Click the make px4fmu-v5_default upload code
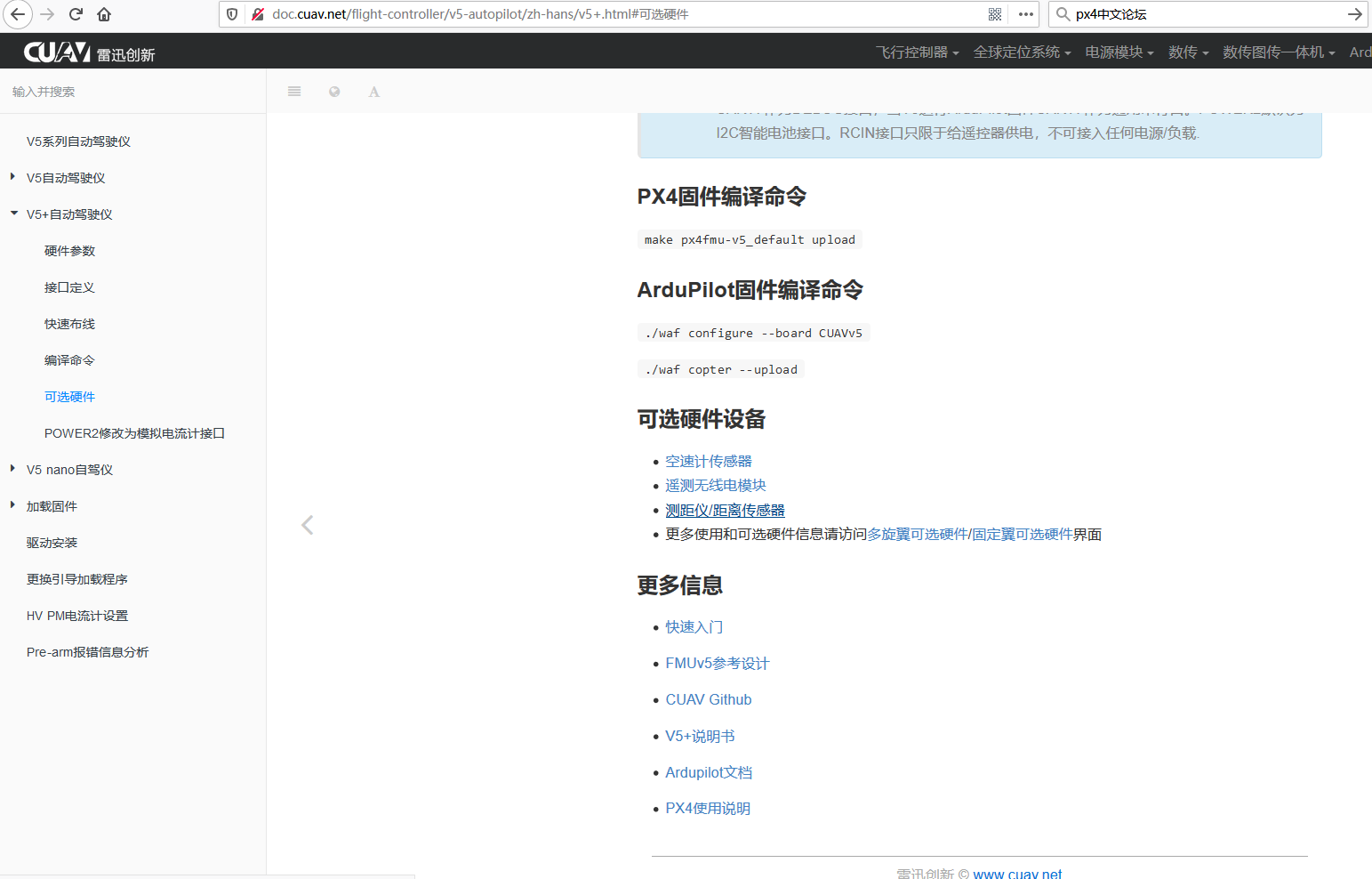Image resolution: width=1372 pixels, height=879 pixels. point(750,239)
